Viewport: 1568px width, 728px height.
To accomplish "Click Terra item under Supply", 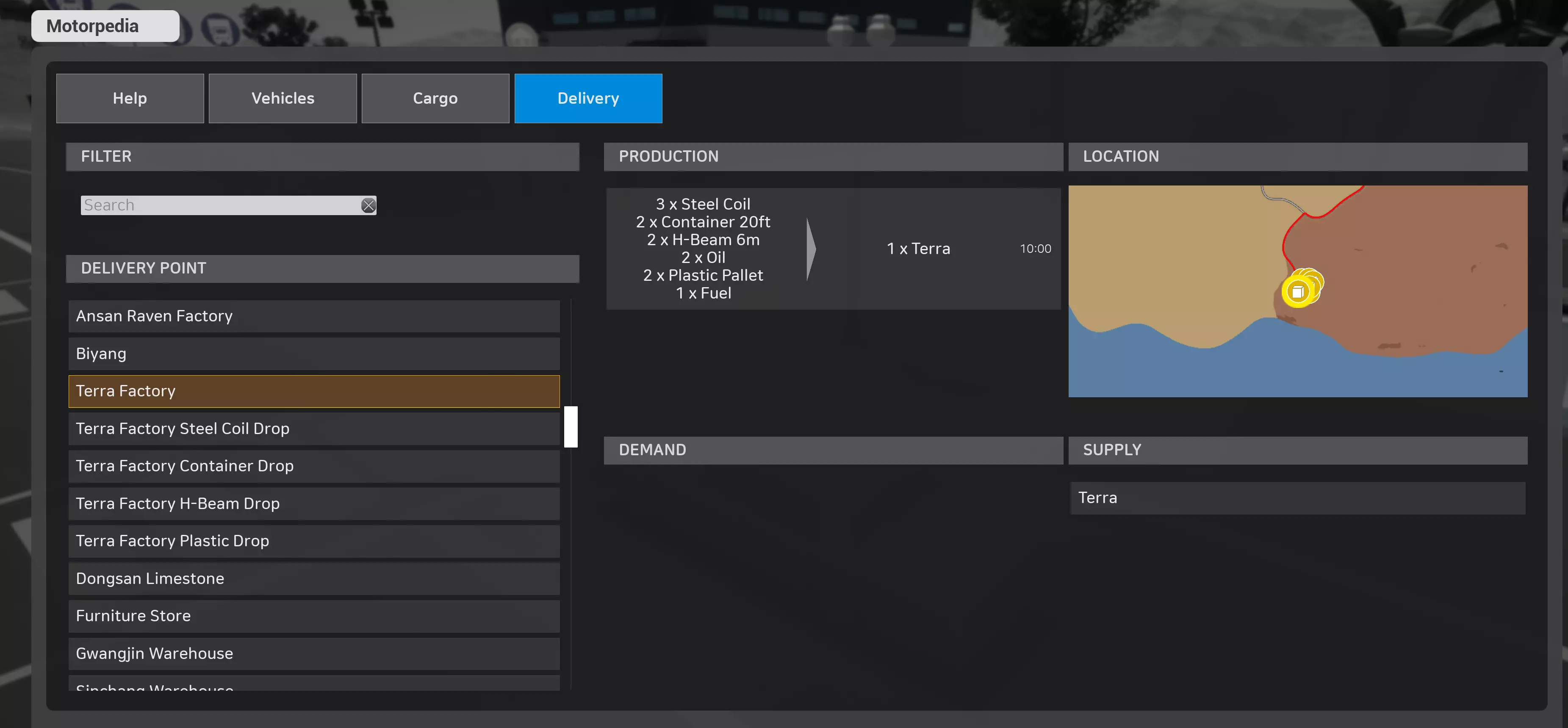I will (x=1297, y=498).
